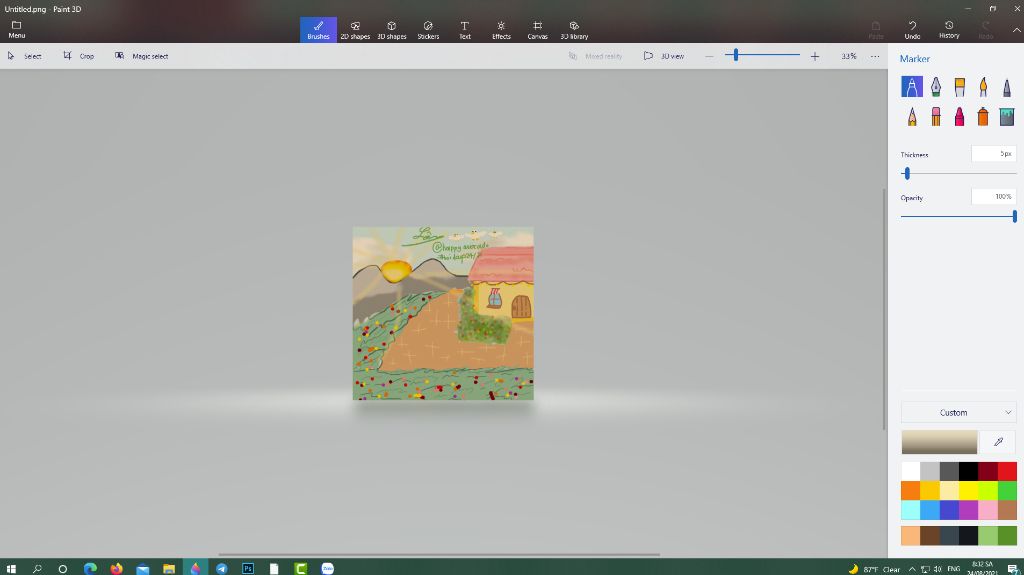The height and width of the screenshot is (575, 1024).
Task: Edit the Opacity percentage field
Action: (993, 197)
